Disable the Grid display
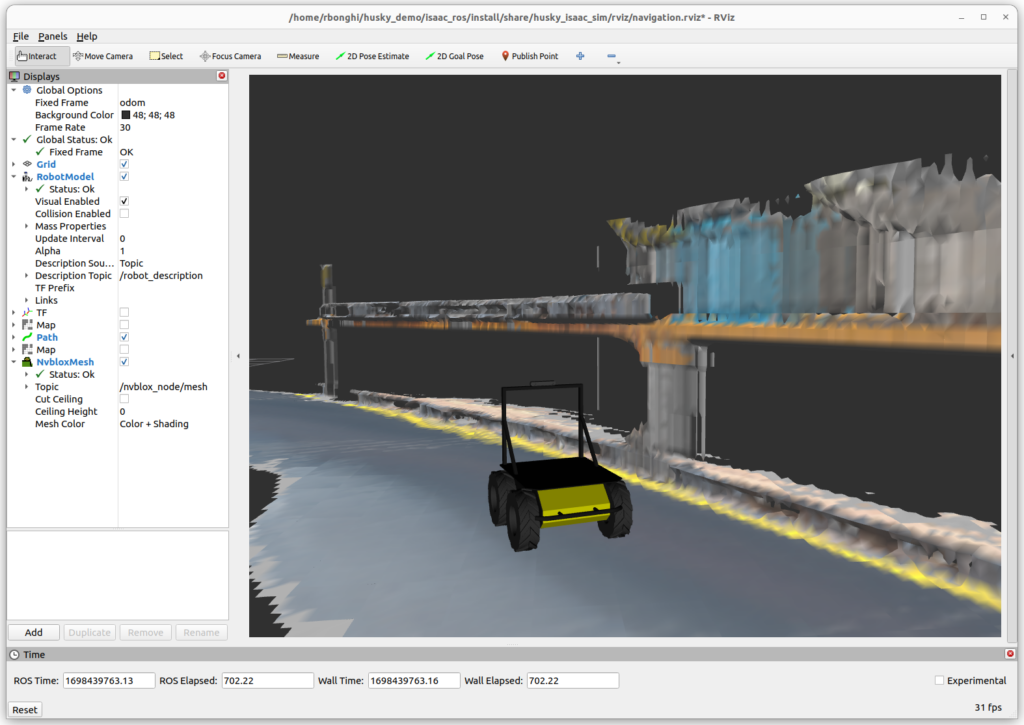Image resolution: width=1024 pixels, height=725 pixels. (123, 164)
